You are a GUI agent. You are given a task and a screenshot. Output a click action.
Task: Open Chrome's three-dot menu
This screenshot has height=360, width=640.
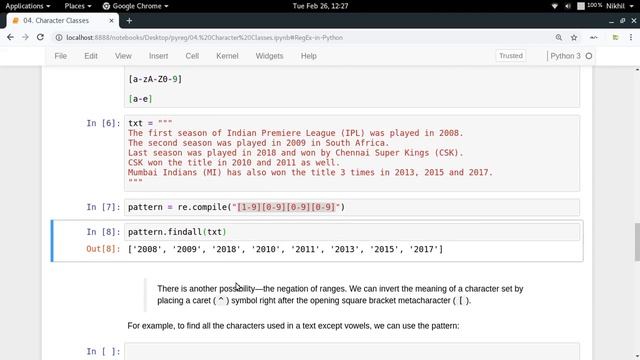pyautogui.click(x=631, y=37)
